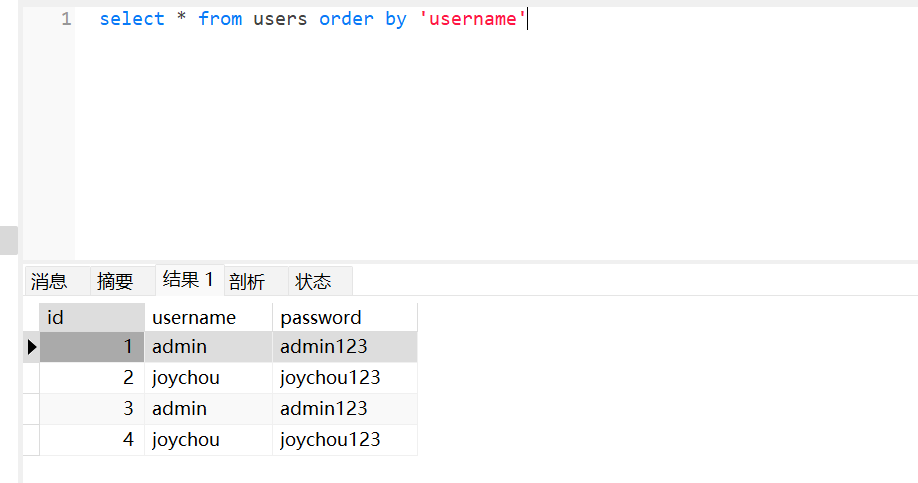The width and height of the screenshot is (918, 483).
Task: Click the username column header
Action: 208,317
